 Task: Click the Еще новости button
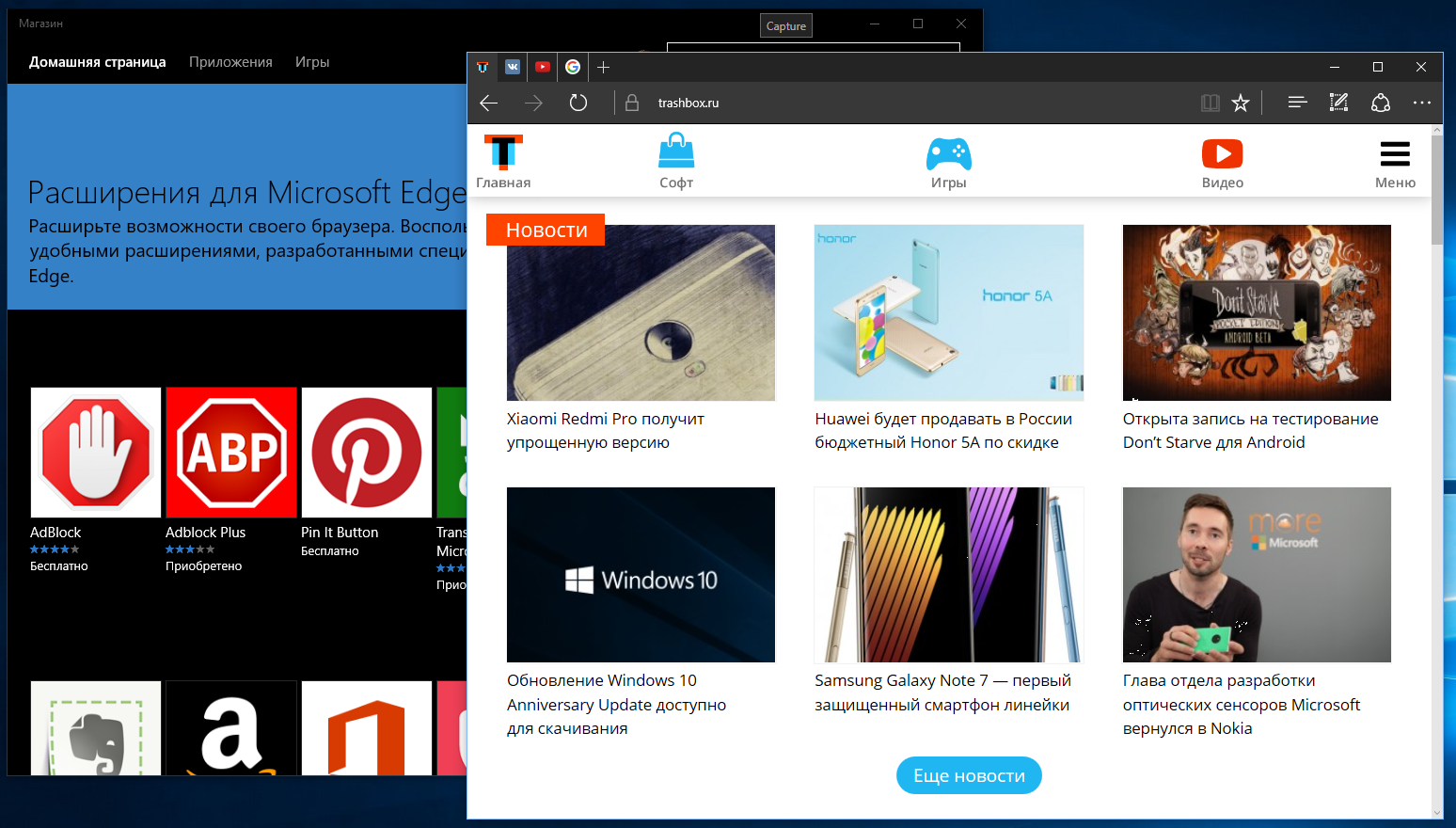[x=969, y=775]
